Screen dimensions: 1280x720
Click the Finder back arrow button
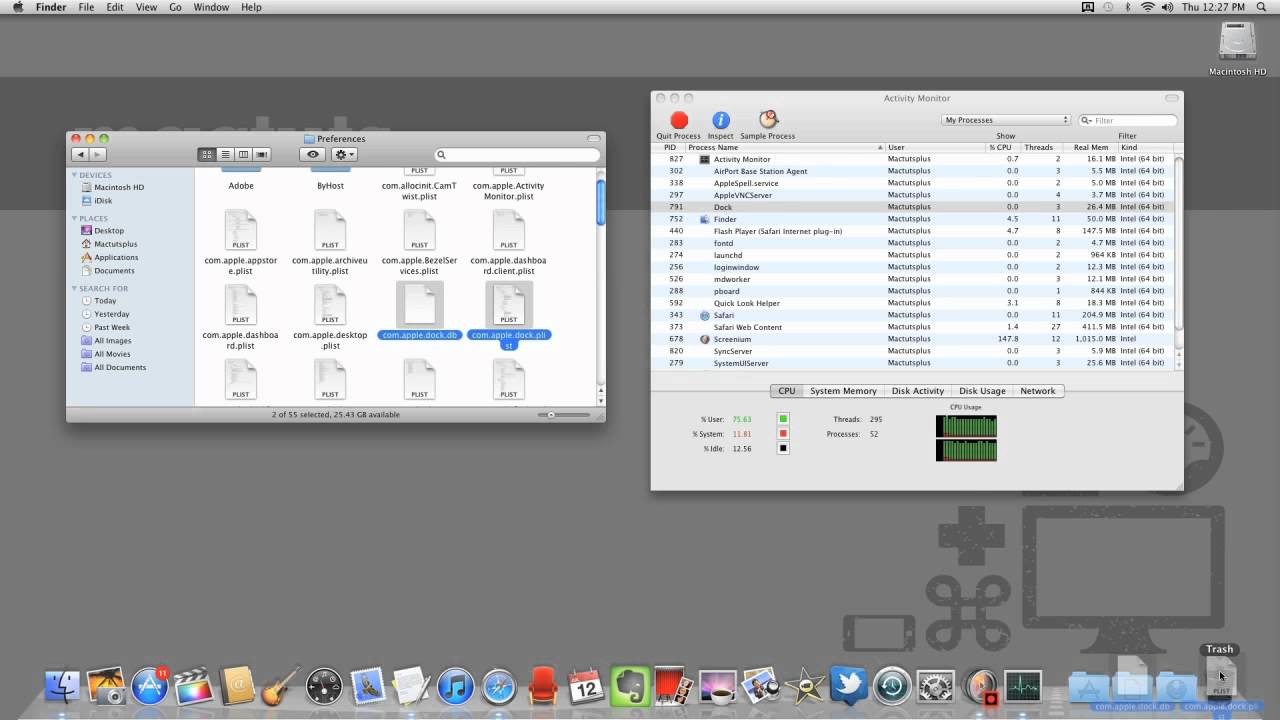coord(80,154)
